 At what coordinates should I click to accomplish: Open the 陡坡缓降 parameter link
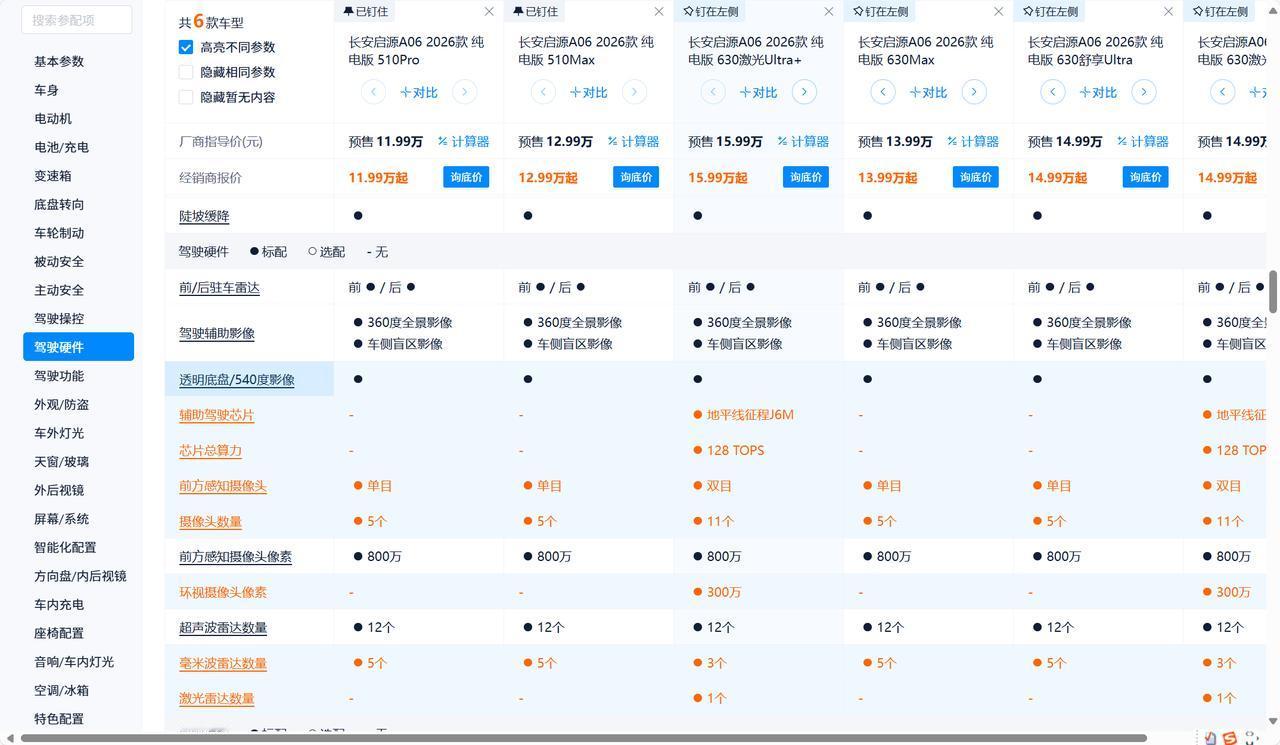click(x=204, y=216)
